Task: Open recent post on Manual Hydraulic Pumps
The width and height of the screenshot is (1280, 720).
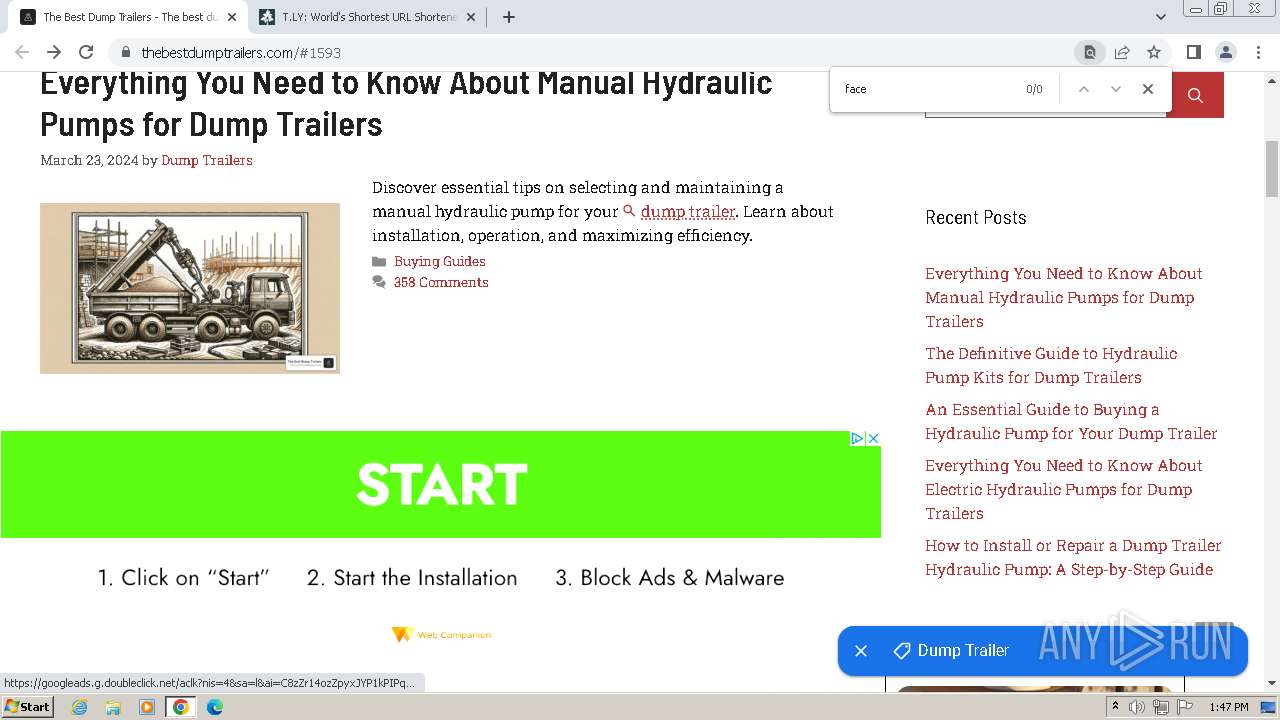Action: click(x=1064, y=297)
